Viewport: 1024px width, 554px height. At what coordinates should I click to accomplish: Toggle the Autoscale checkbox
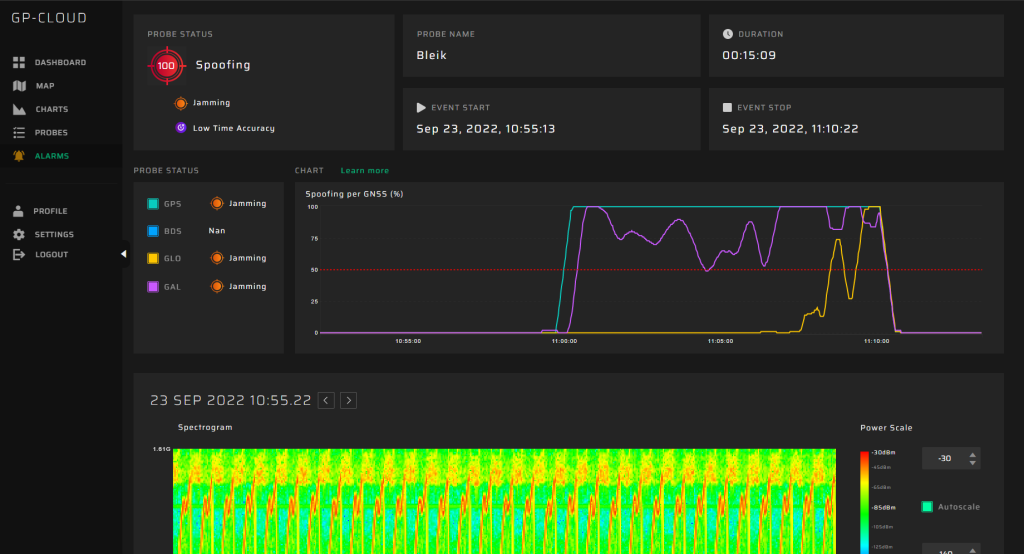point(927,507)
